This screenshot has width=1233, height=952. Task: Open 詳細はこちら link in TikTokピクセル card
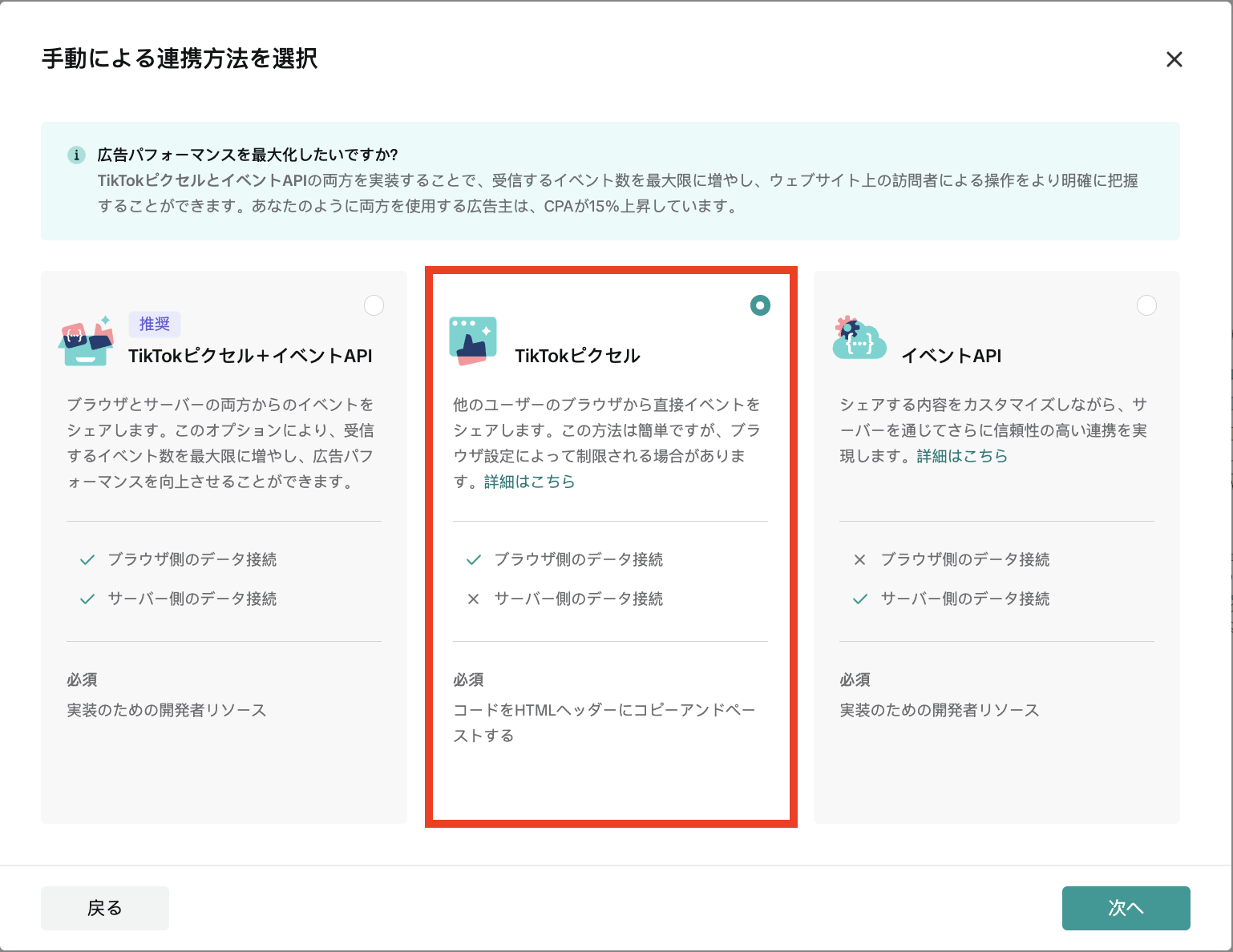pyautogui.click(x=529, y=482)
